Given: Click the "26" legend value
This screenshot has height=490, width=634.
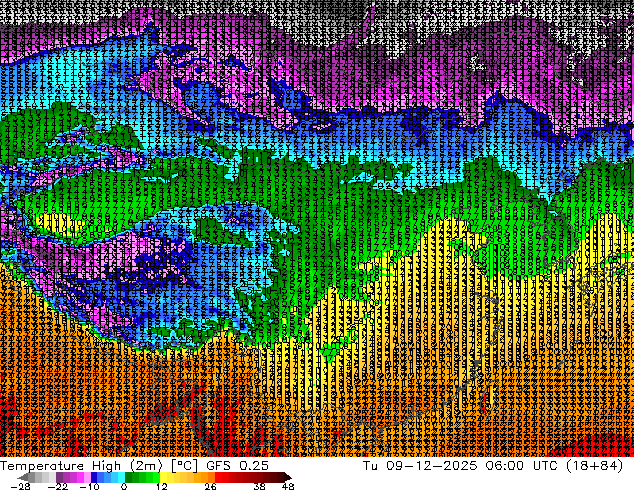Looking at the screenshot, I should [210, 486].
